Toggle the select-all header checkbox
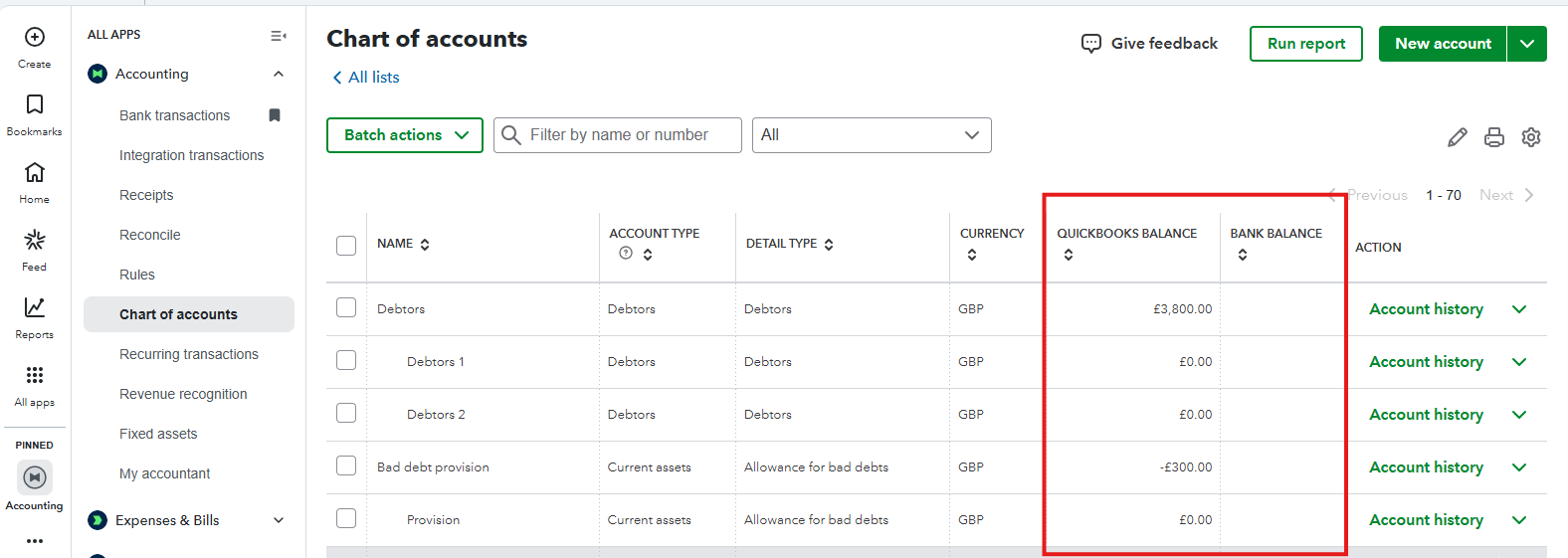1568x558 pixels. (346, 246)
